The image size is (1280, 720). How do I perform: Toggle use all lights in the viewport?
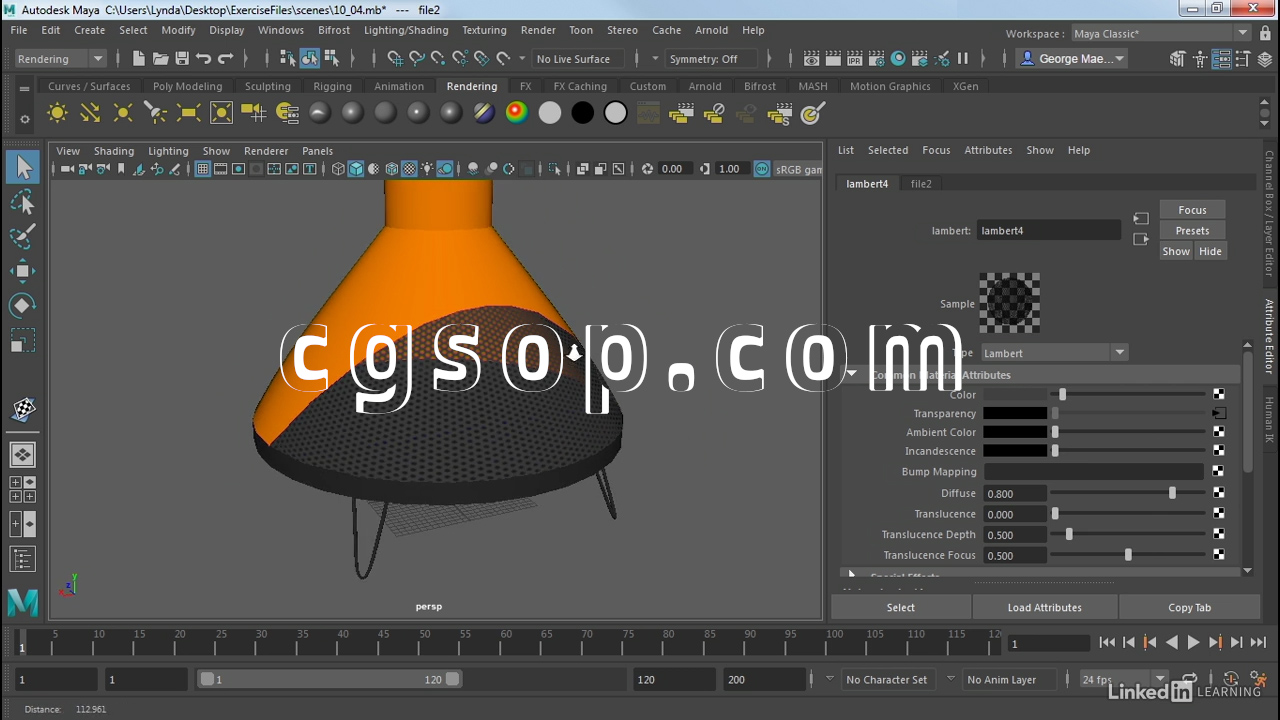(427, 169)
